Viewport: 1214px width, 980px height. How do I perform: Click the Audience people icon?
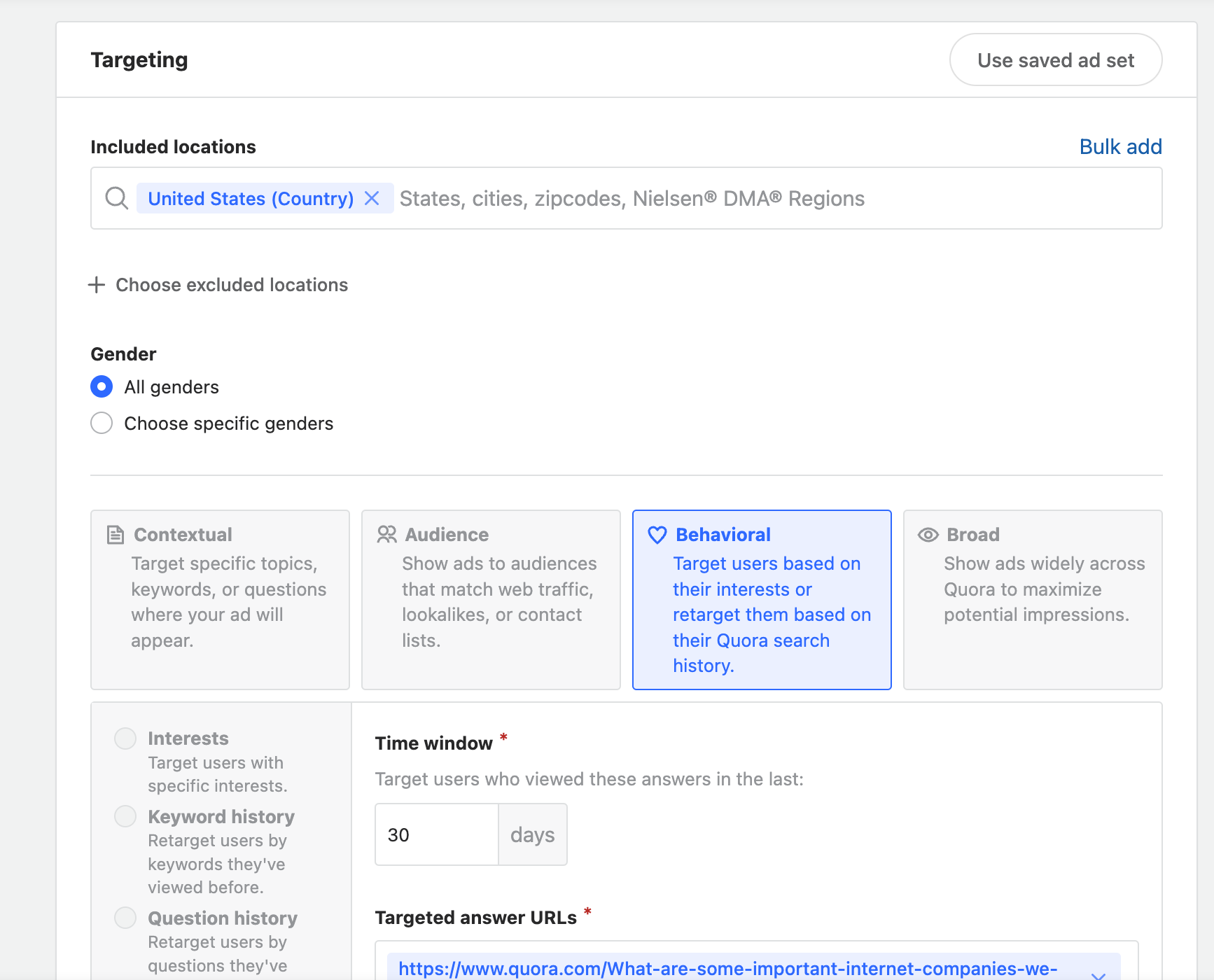pyautogui.click(x=386, y=535)
